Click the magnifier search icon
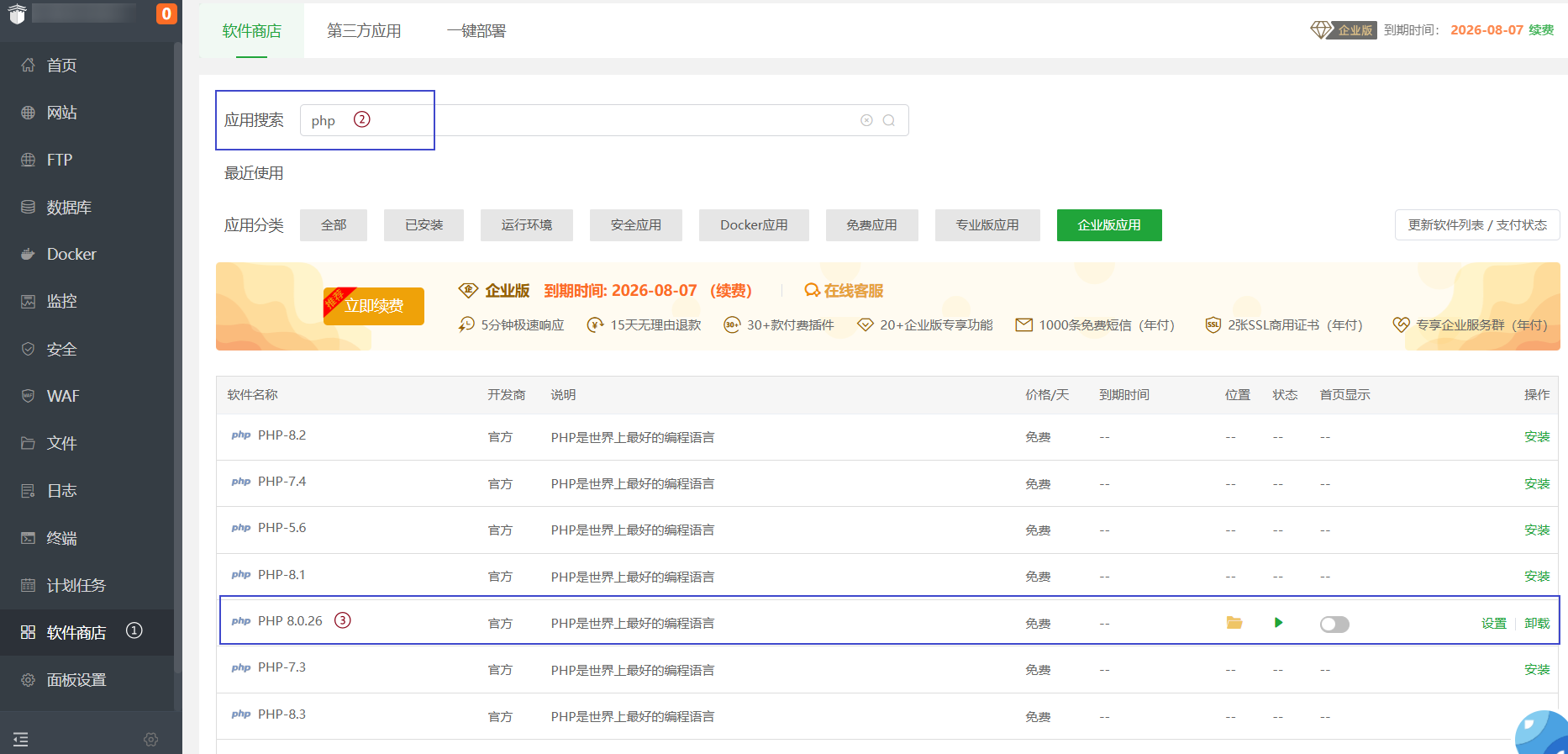 click(x=888, y=120)
